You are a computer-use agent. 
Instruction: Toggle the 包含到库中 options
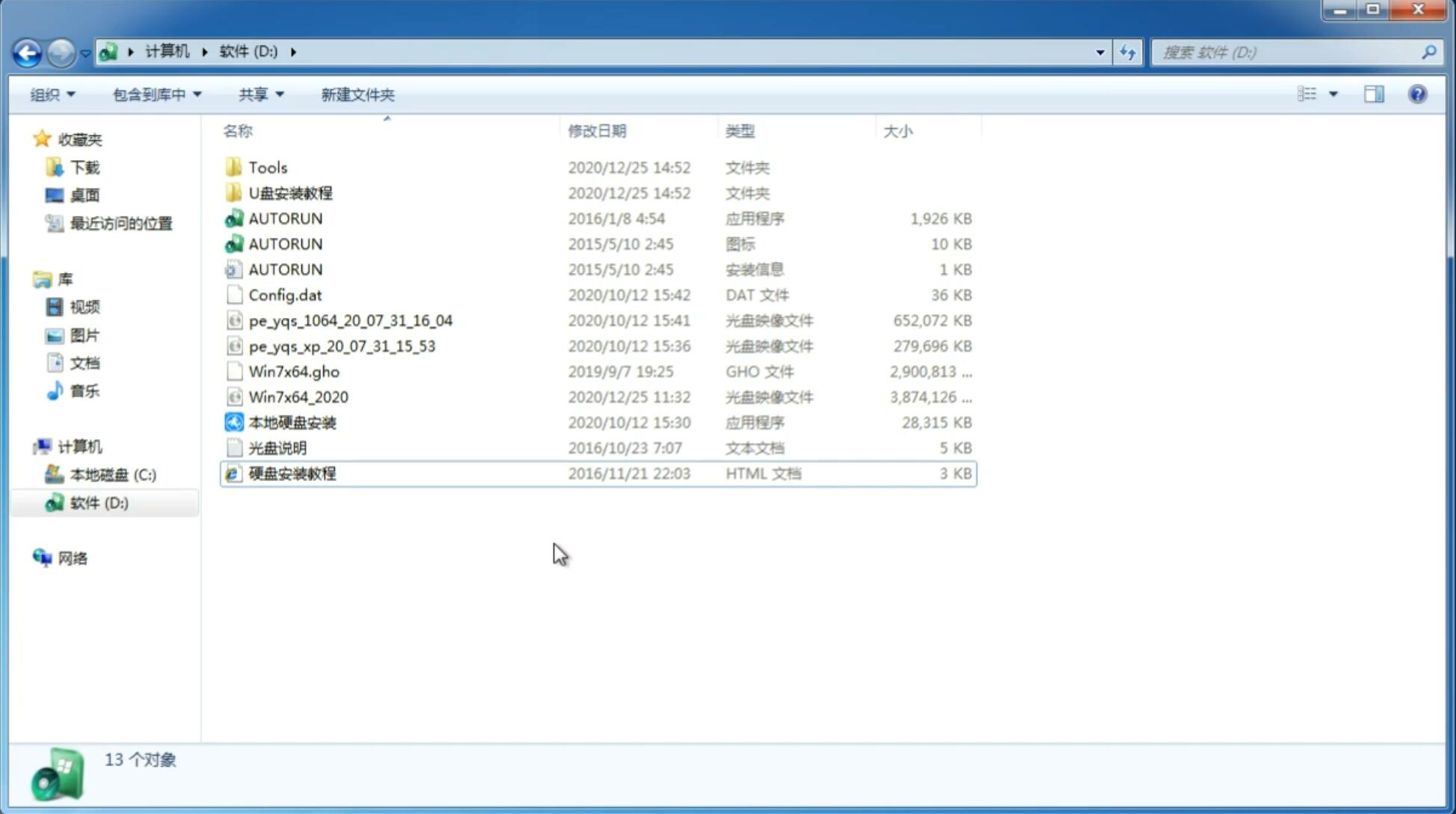click(x=156, y=94)
